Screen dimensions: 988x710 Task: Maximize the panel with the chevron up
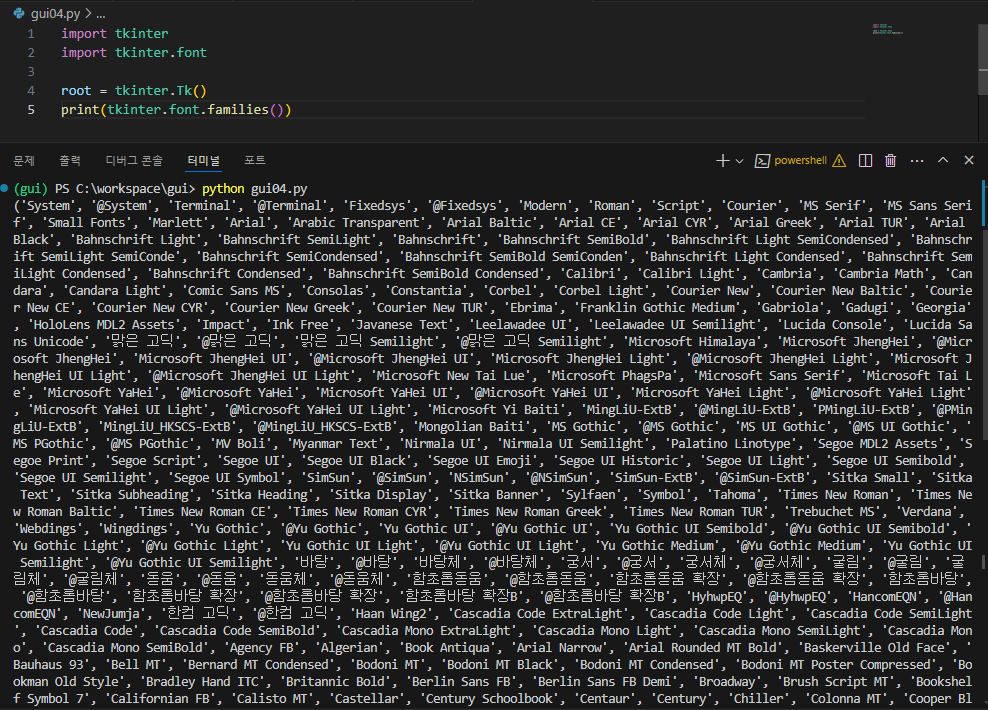point(943,160)
